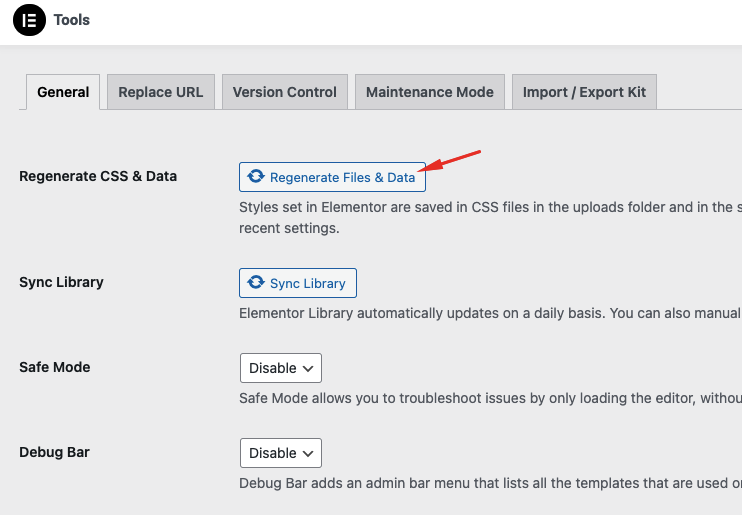Image resolution: width=742 pixels, height=515 pixels.
Task: Open the Safe Mode dropdown
Action: tap(281, 368)
